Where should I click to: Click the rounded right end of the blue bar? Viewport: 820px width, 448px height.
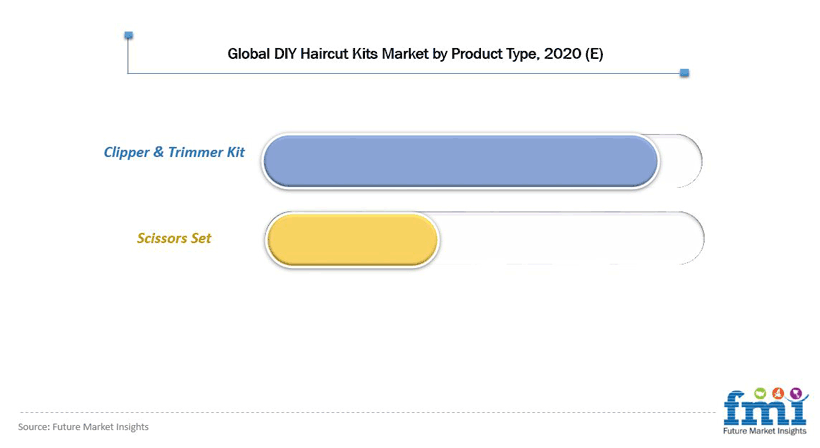point(644,161)
